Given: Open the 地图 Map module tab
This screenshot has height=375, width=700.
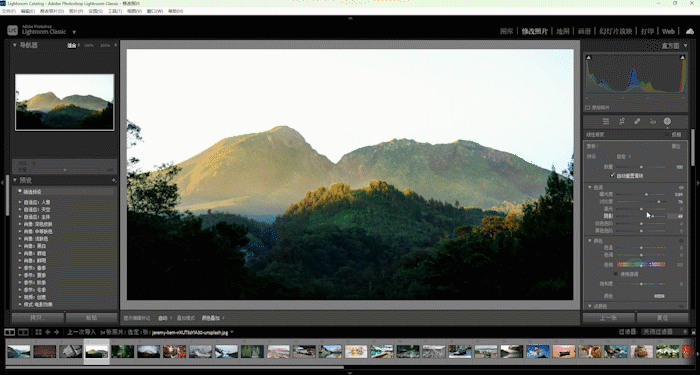Looking at the screenshot, I should click(563, 31).
